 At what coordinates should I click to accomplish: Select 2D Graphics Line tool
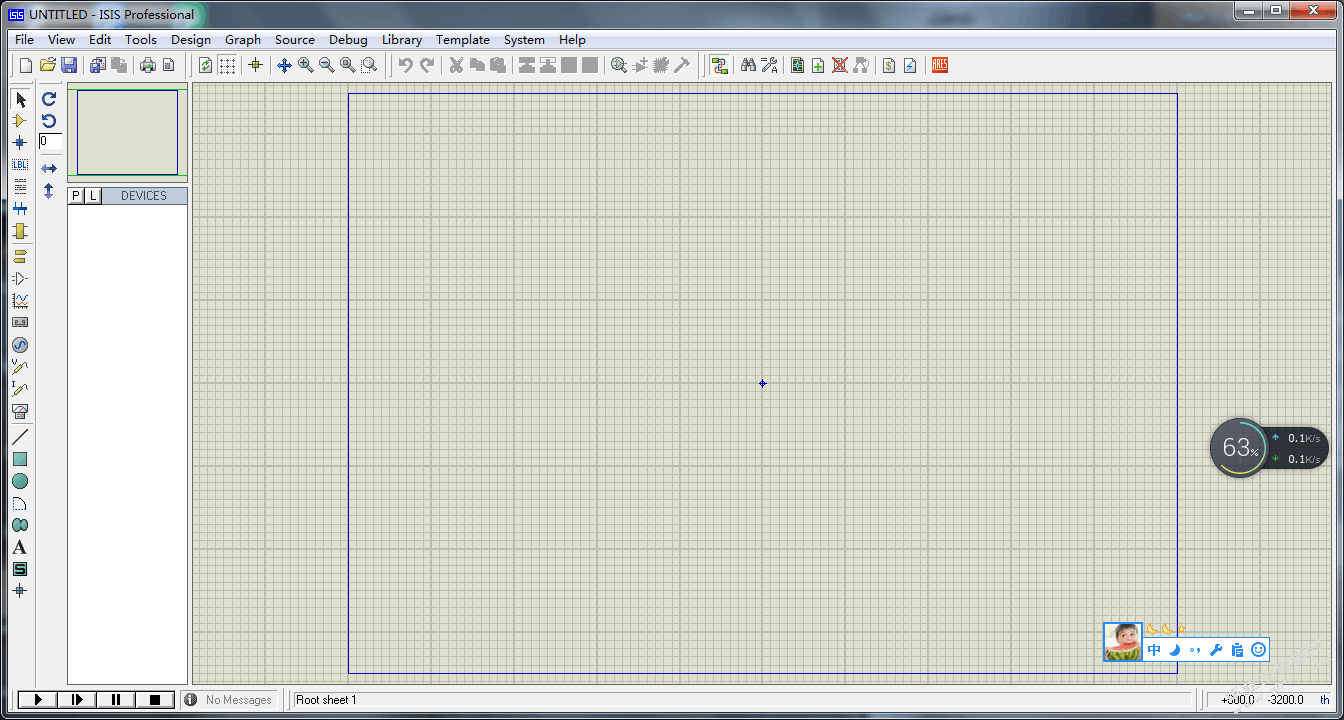coord(20,437)
